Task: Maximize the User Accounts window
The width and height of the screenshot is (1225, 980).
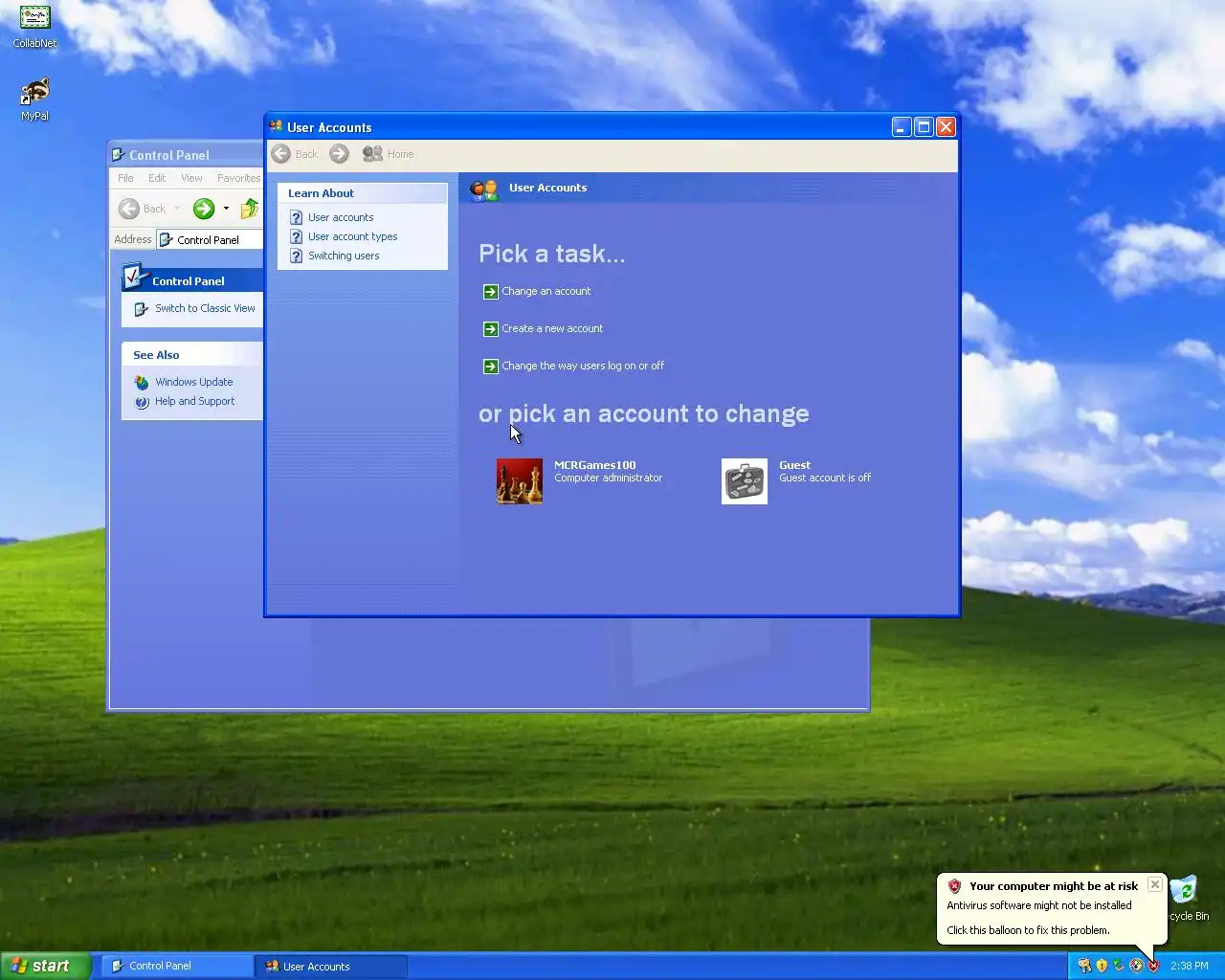Action: pyautogui.click(x=924, y=127)
